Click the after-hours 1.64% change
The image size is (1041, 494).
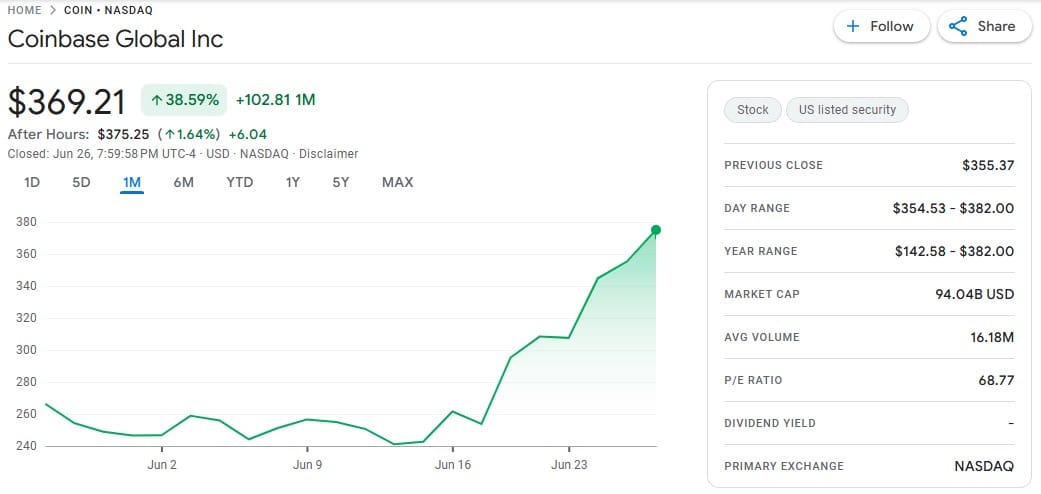click(189, 135)
